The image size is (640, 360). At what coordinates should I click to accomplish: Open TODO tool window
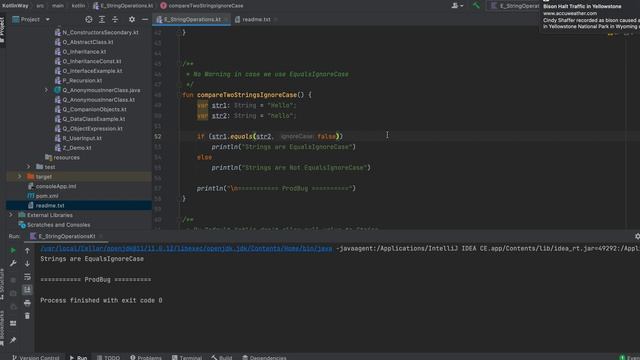109,358
